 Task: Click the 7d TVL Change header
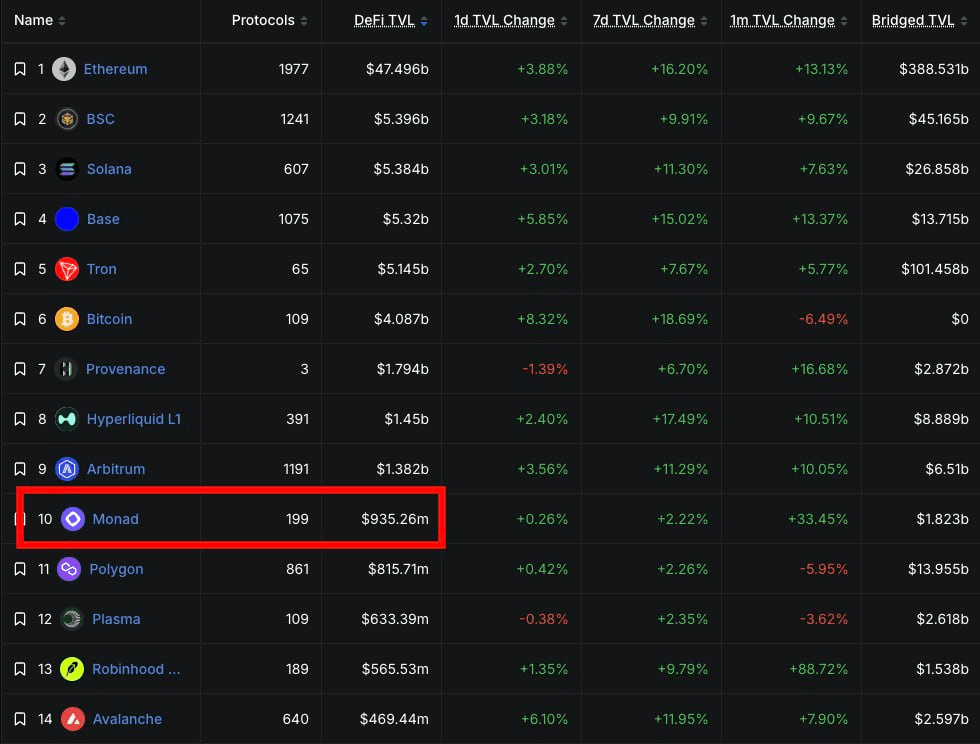coord(644,21)
